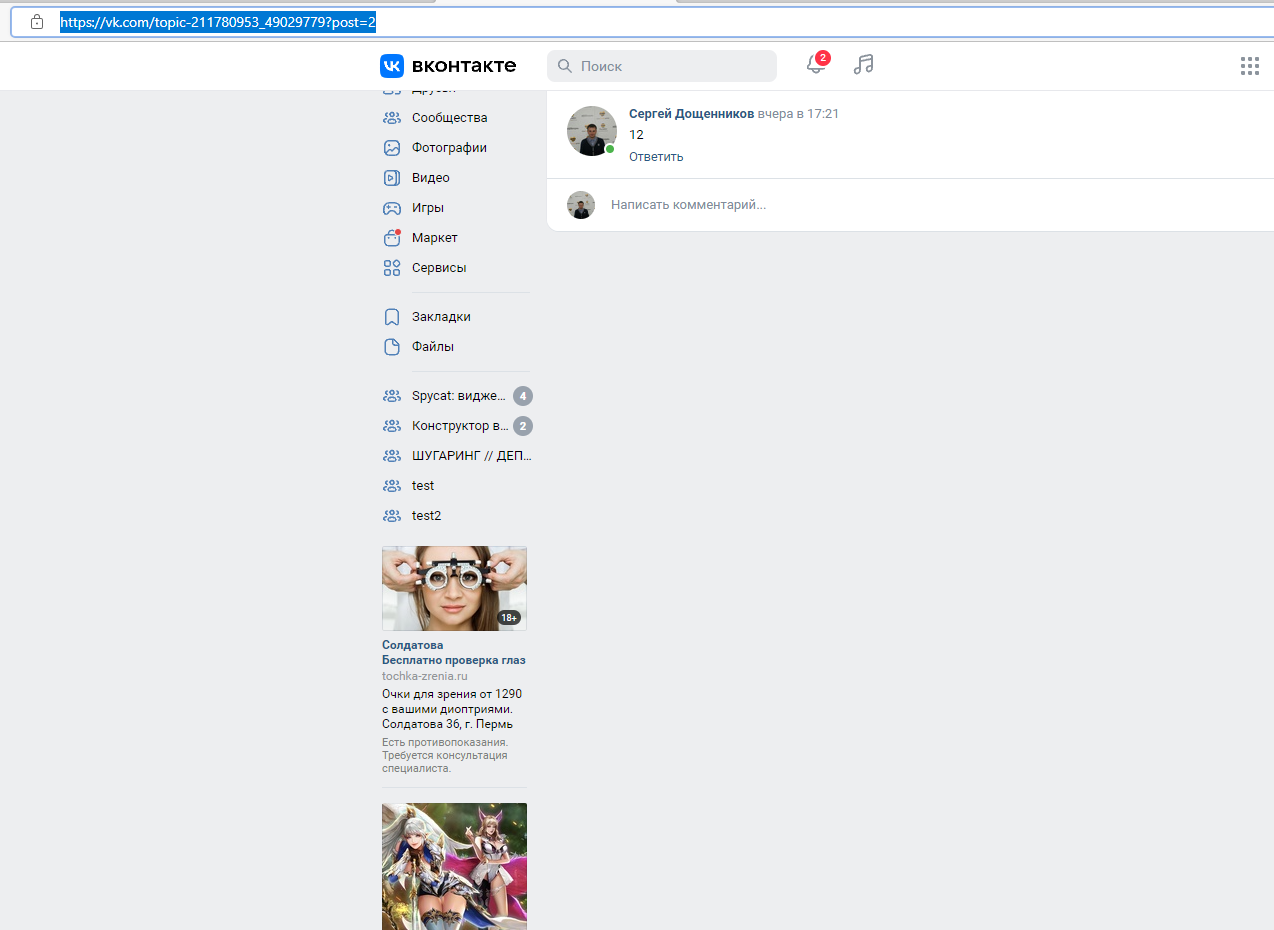This screenshot has width=1274, height=930.
Task: Open the VK services grid menu
Action: pyautogui.click(x=1249, y=66)
